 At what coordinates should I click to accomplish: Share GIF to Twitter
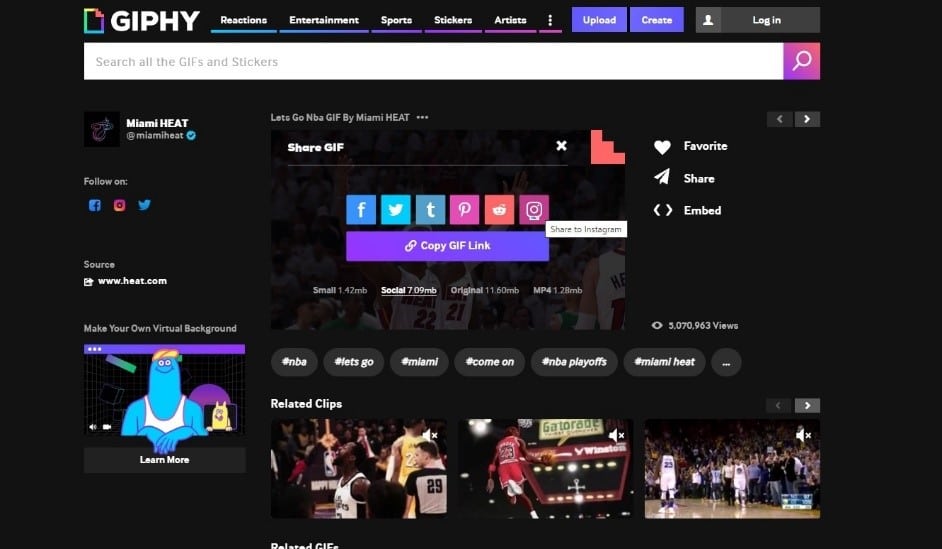coord(396,210)
